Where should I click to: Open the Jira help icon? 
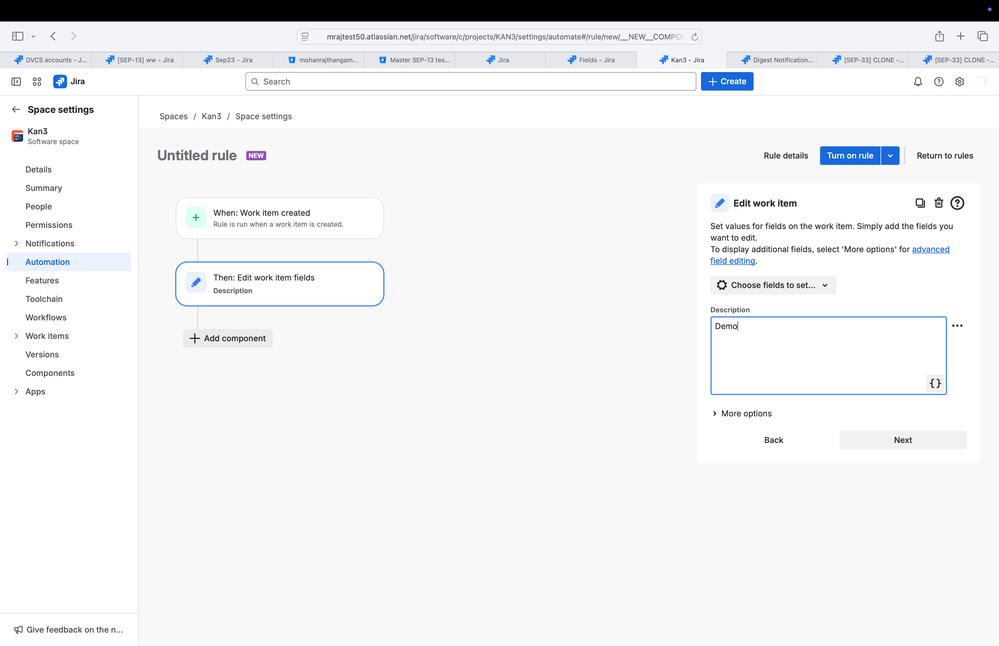click(938, 82)
